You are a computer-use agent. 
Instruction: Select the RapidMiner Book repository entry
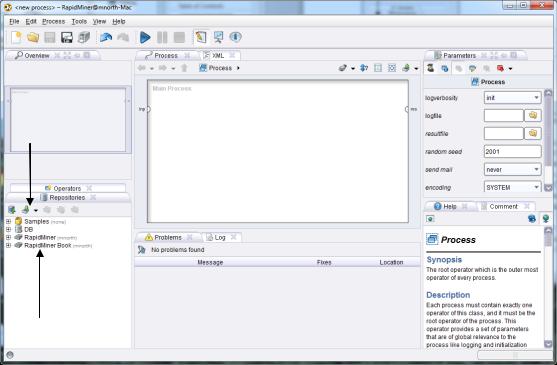[53, 245]
